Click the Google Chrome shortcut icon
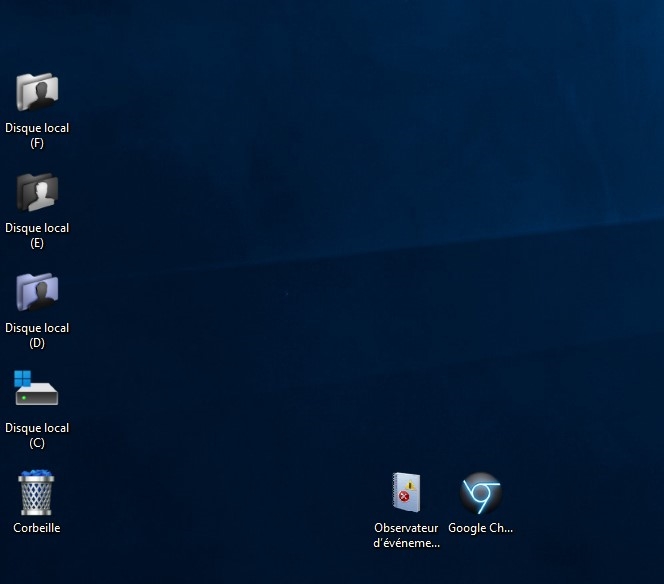This screenshot has height=584, width=664. click(480, 494)
